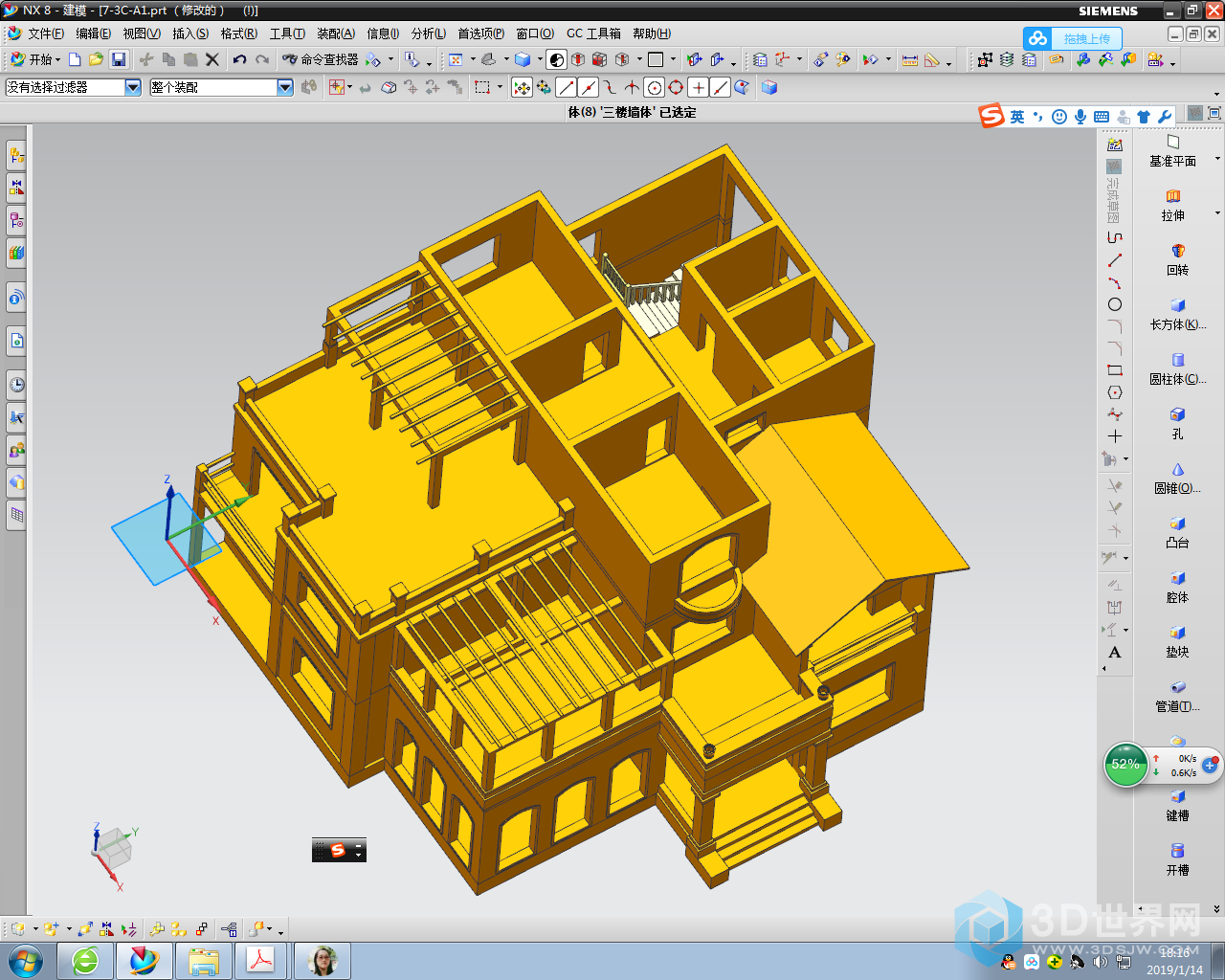The width and height of the screenshot is (1225, 980).
Task: Expand the command finder dropdown arrow
Action: 390,59
